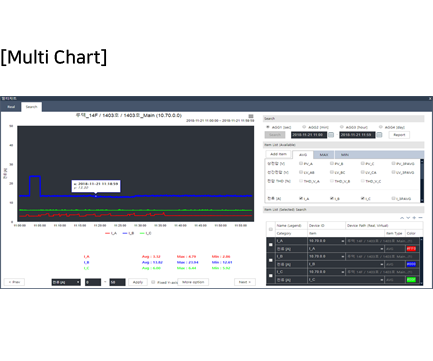Click the Apply button

pyautogui.click(x=138, y=282)
